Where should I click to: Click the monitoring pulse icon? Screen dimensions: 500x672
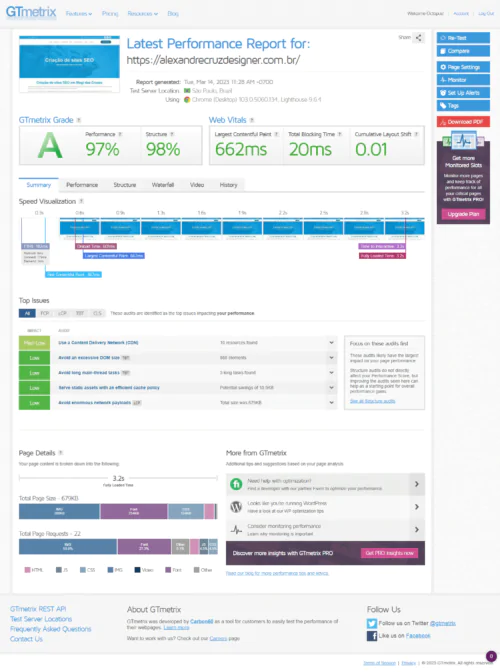pos(236,530)
